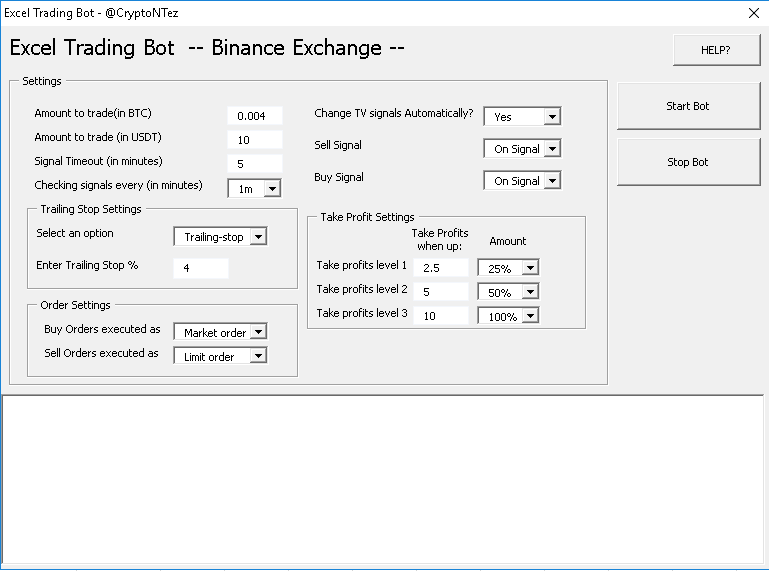Expand the Checking signals every dropdown
Image resolution: width=769 pixels, height=571 pixels.
click(x=272, y=188)
